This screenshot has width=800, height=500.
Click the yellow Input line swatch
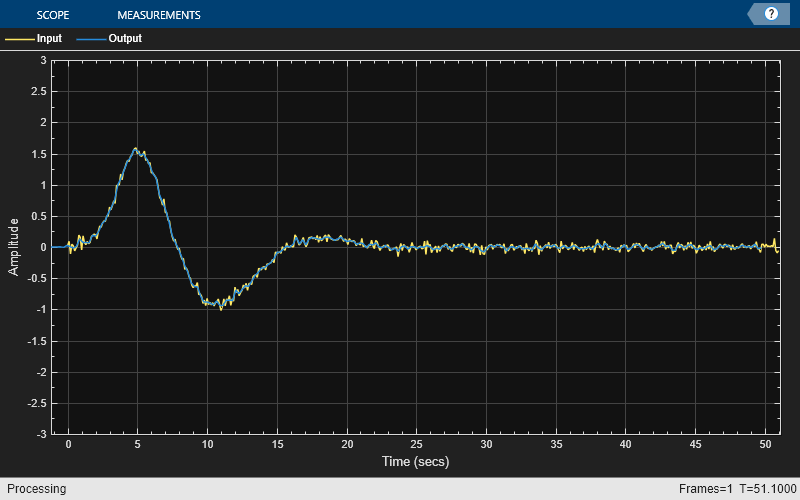pos(19,39)
